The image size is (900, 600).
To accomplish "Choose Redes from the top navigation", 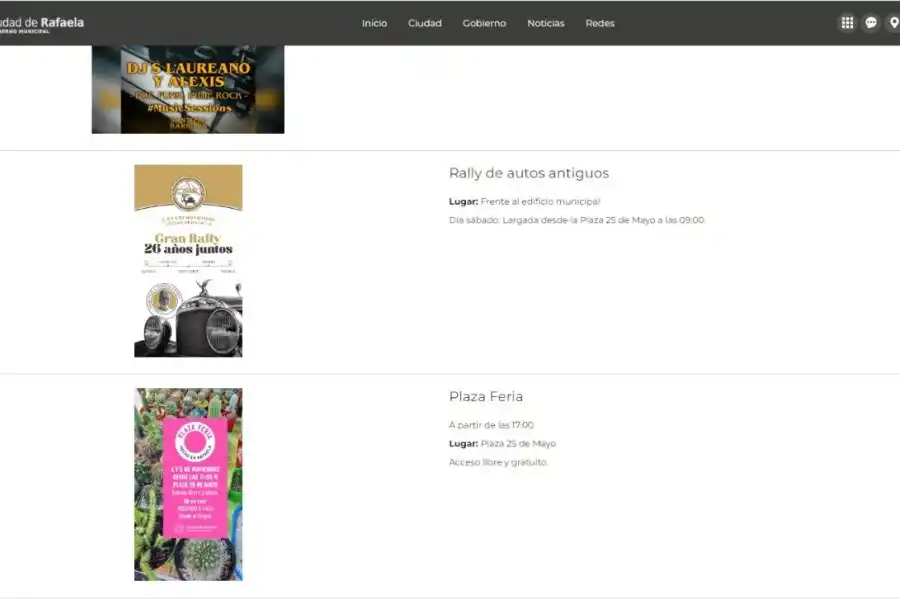I will click(x=600, y=23).
